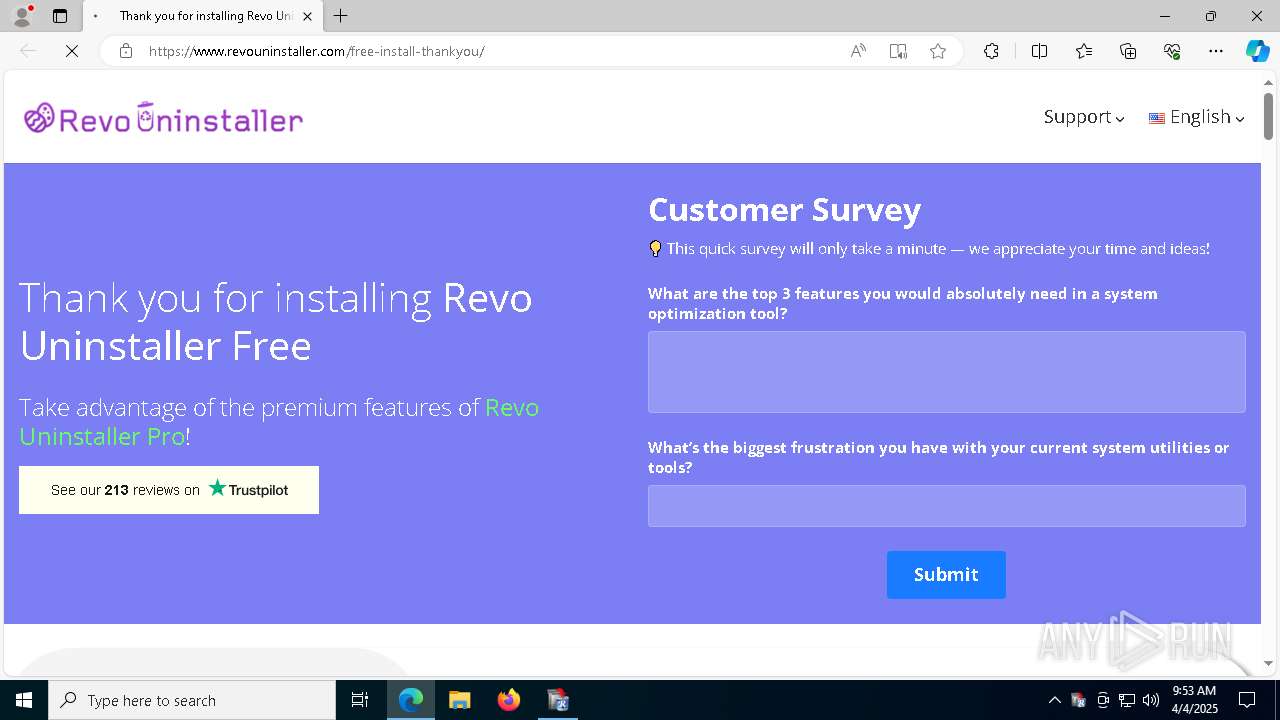Click the 'Thank you for installing' heading

[276, 321]
